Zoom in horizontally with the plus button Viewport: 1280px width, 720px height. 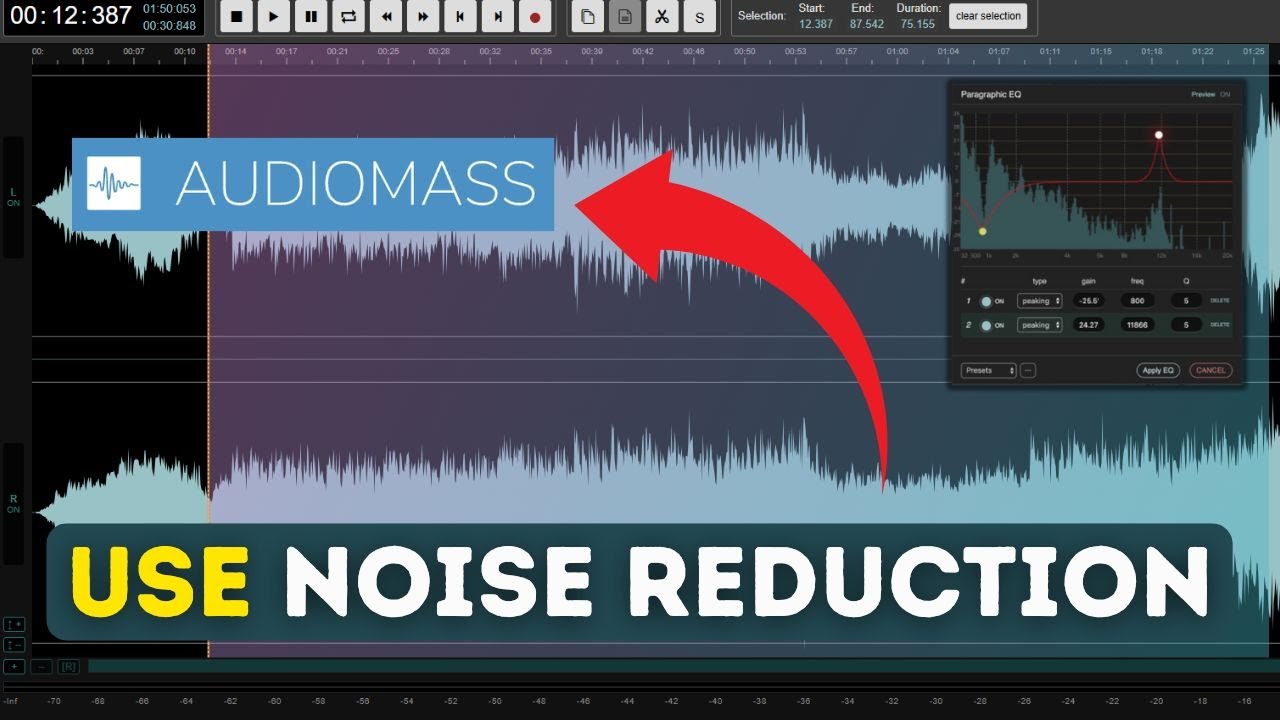[15, 666]
